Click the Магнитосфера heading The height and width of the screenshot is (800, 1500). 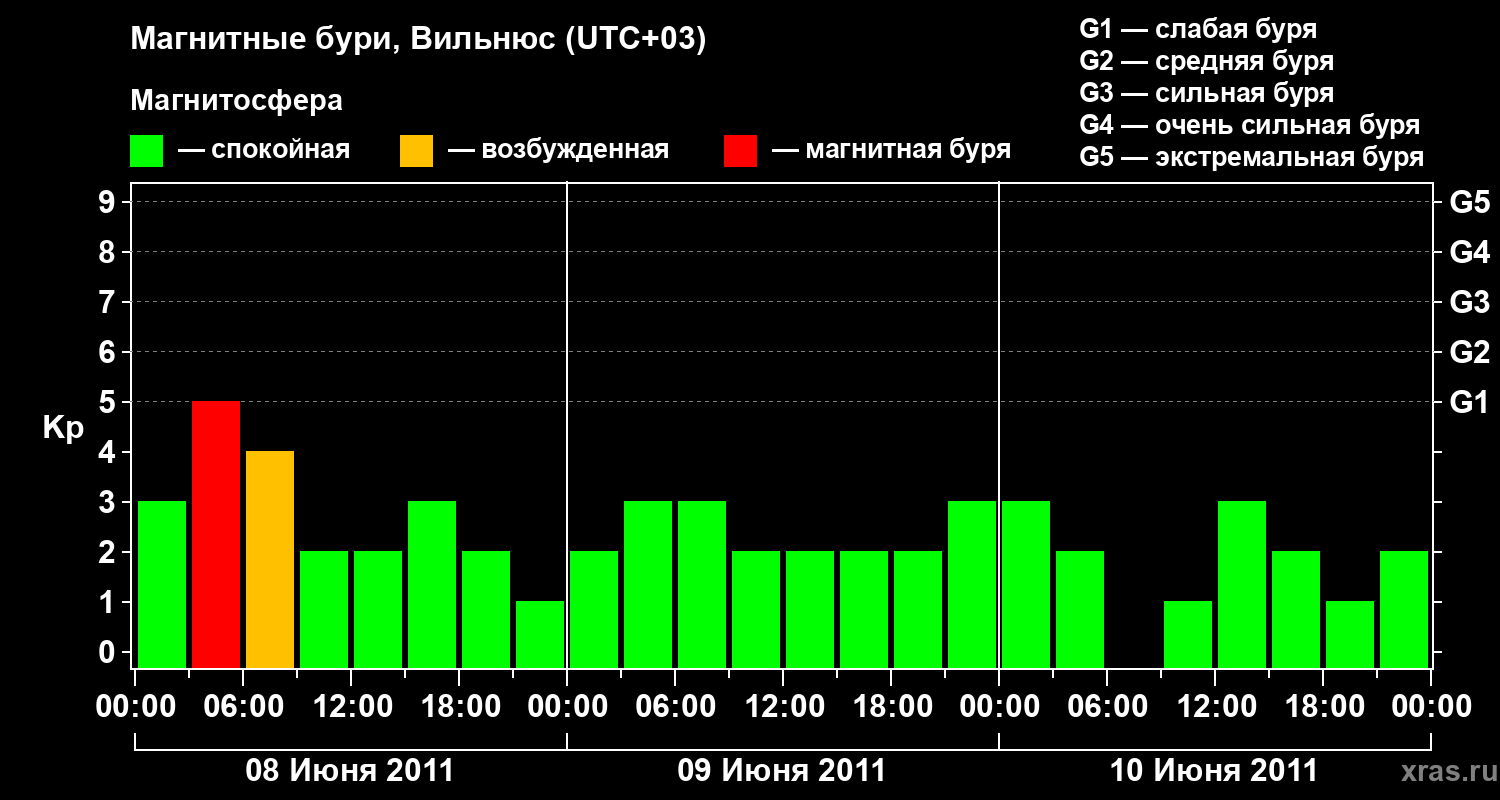pos(236,101)
